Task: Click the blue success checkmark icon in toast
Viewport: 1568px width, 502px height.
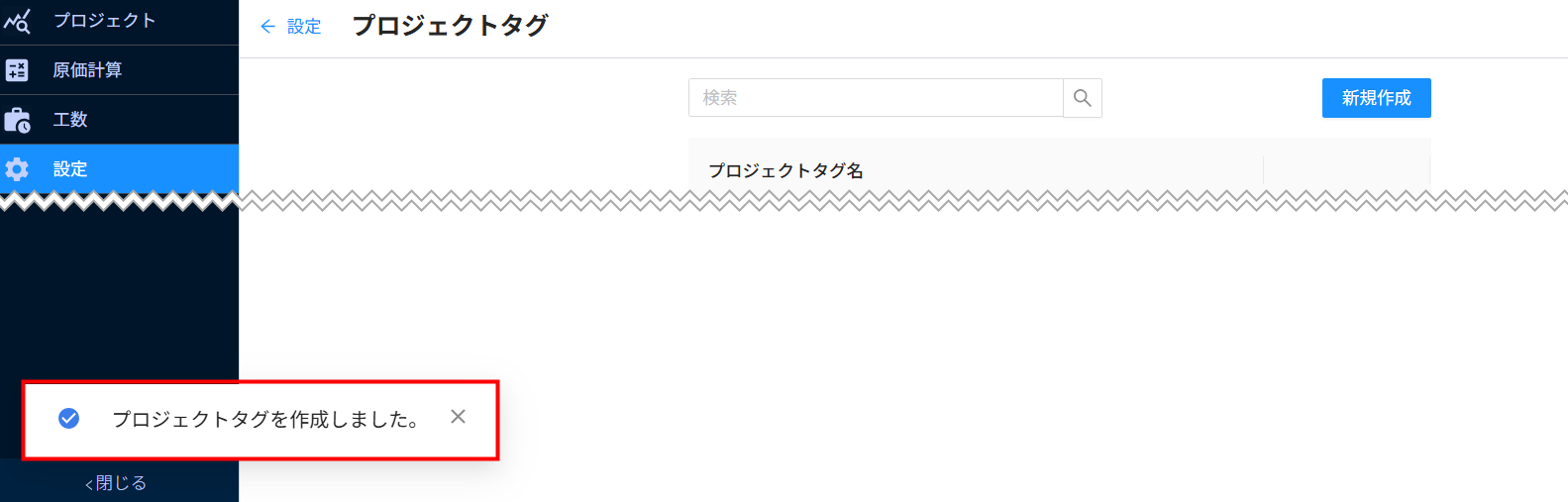Action: point(68,419)
